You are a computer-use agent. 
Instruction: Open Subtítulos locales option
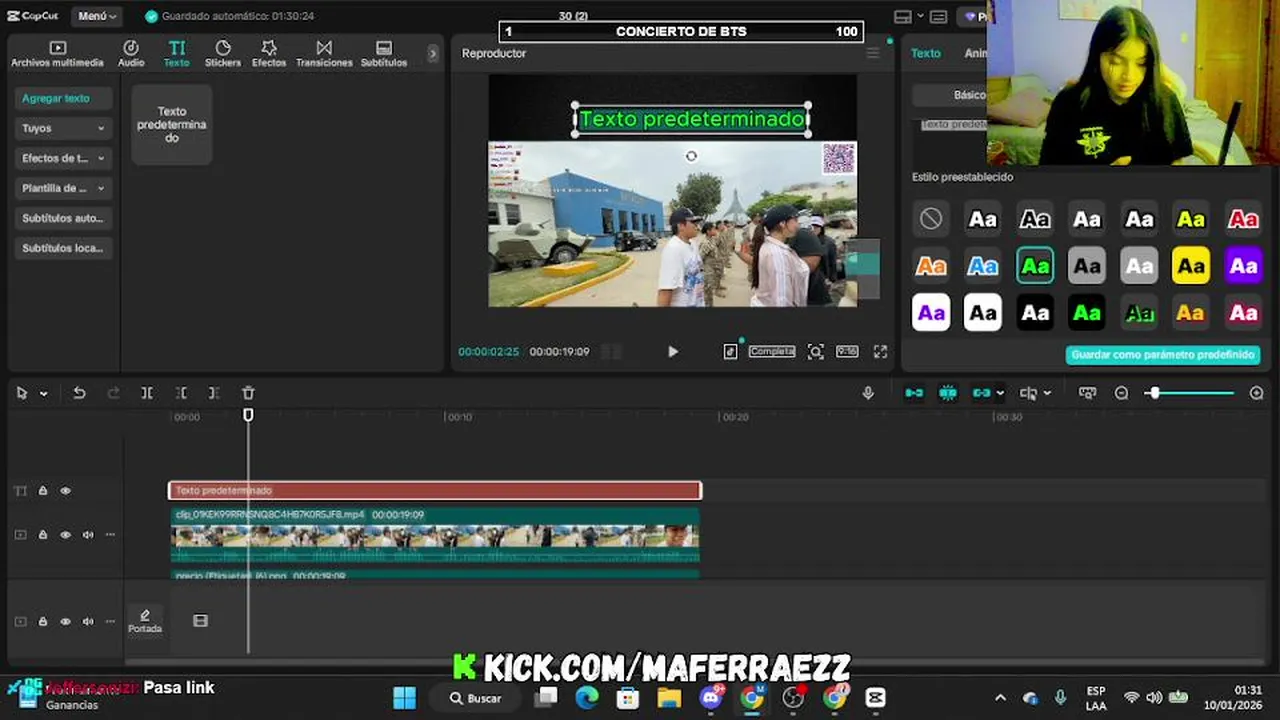[x=63, y=248]
